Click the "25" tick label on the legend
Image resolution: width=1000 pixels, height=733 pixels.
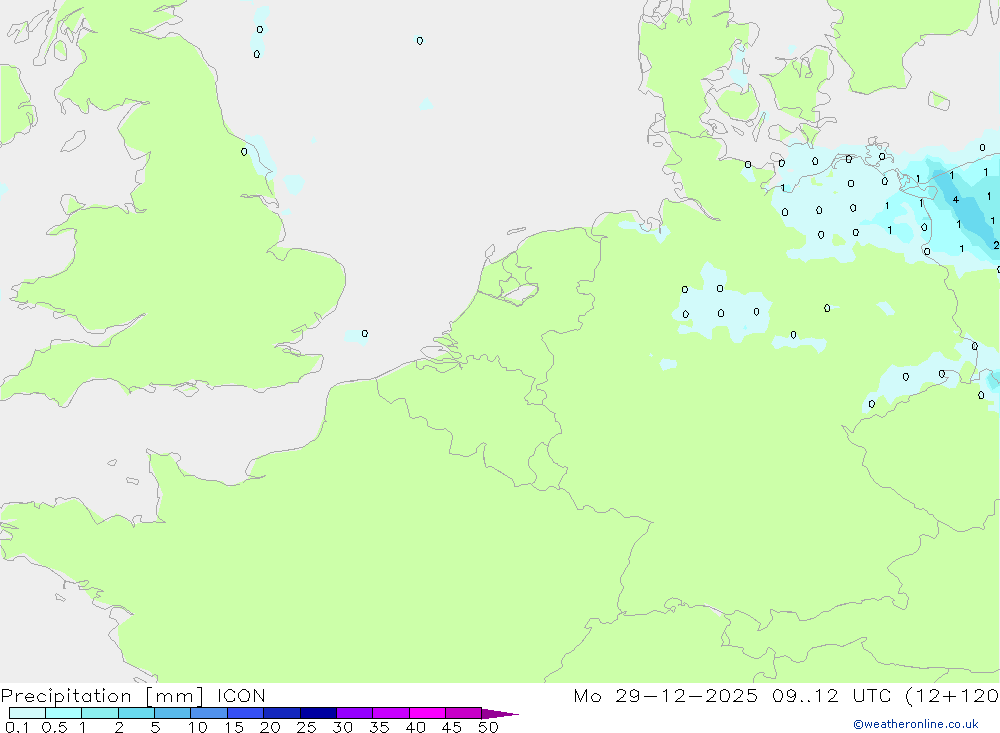pyautogui.click(x=306, y=727)
